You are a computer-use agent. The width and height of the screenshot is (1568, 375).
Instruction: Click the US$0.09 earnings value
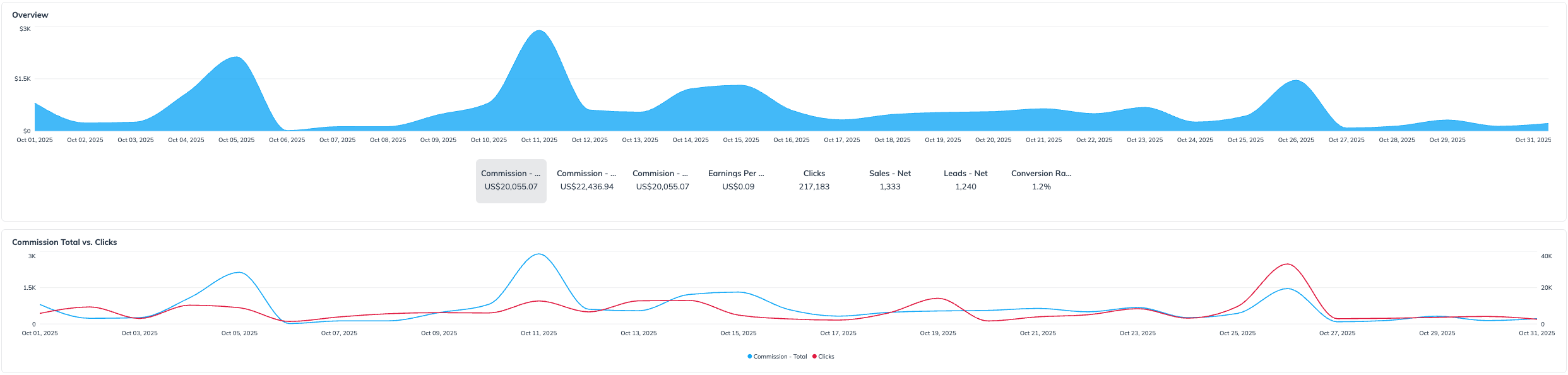(739, 187)
